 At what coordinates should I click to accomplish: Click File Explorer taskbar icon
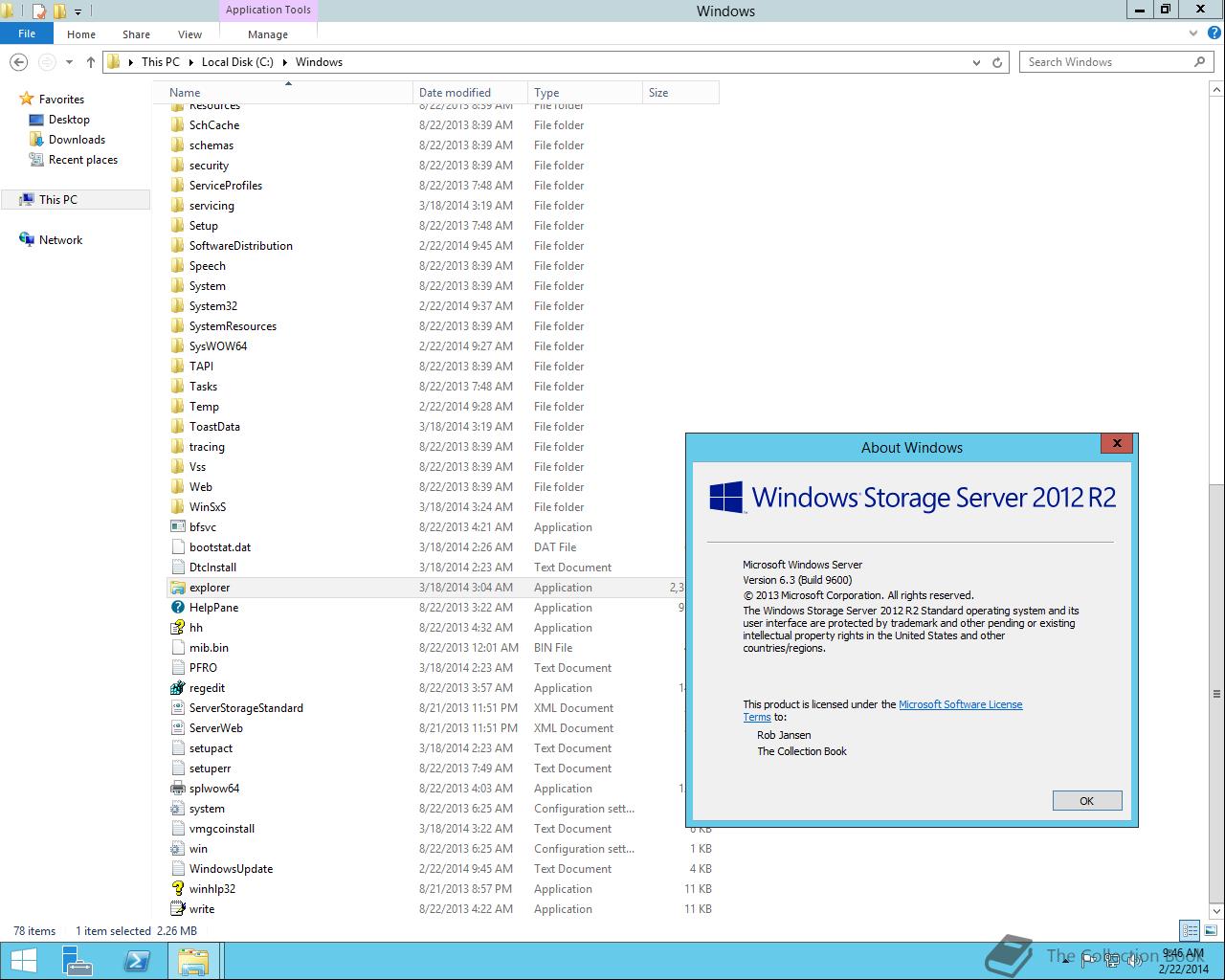[x=194, y=961]
